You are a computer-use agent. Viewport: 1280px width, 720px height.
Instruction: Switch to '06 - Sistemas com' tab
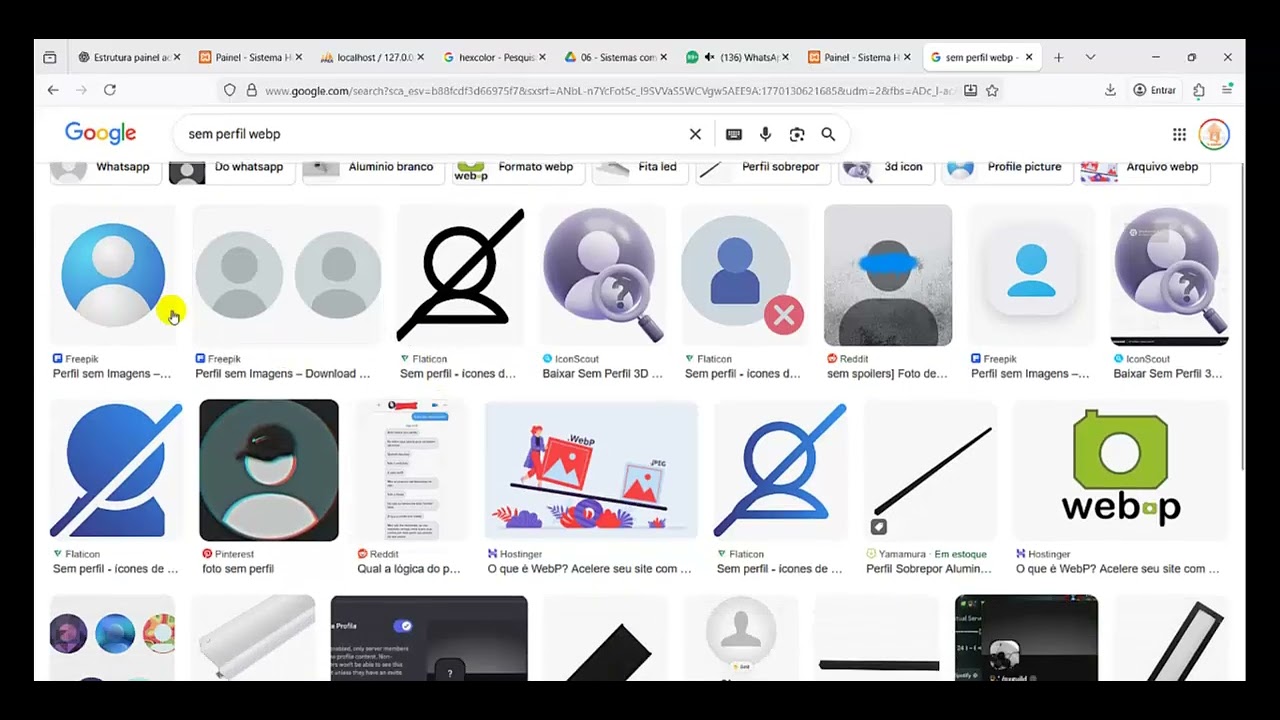pos(616,57)
